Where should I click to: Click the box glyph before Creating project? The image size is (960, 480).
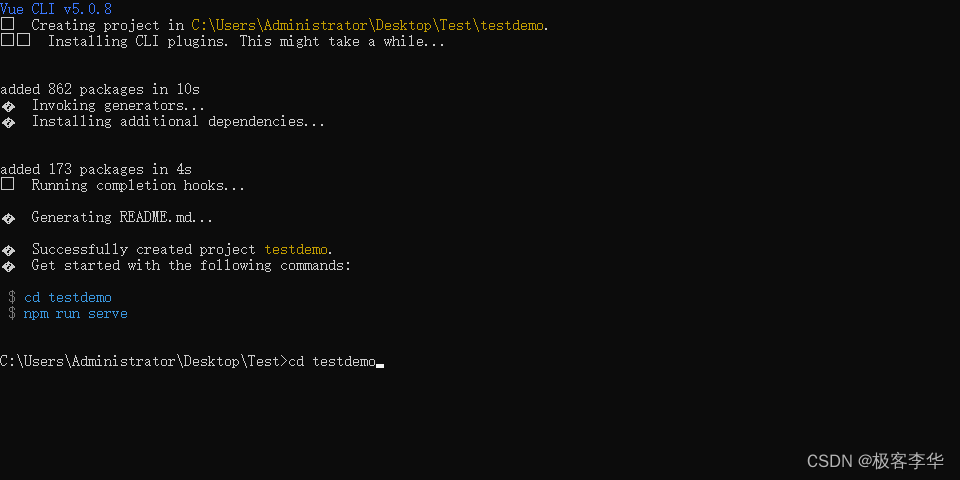pos(7,24)
